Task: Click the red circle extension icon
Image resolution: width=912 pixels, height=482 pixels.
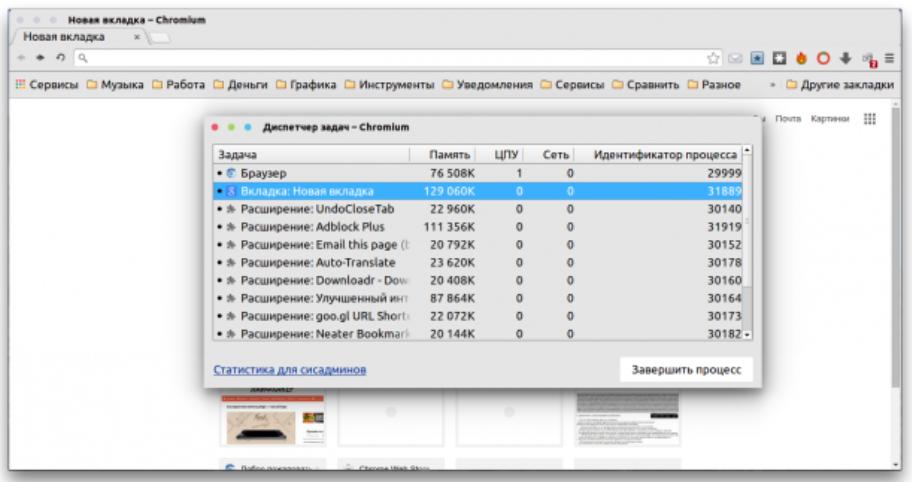Action: click(x=824, y=59)
